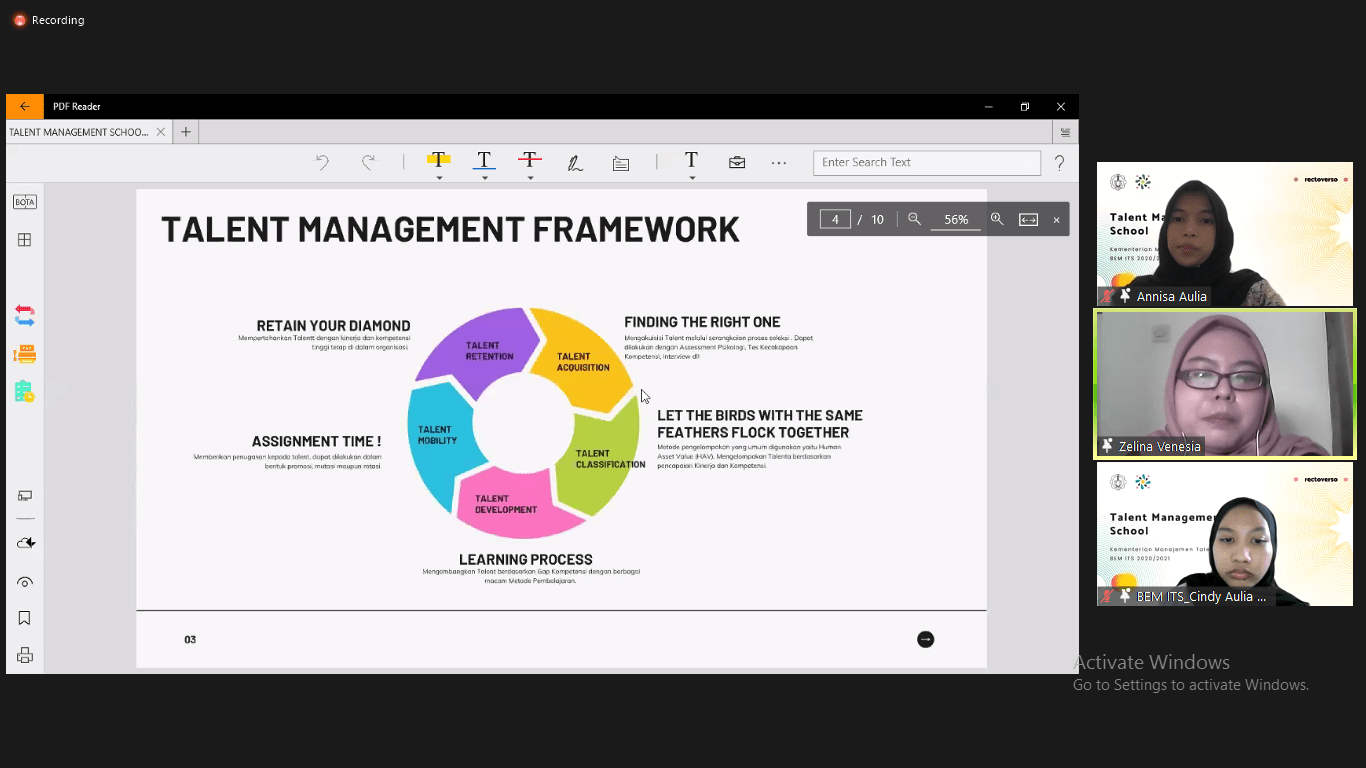Expand the highlight color dropdown arrow
1366x768 pixels.
439,178
